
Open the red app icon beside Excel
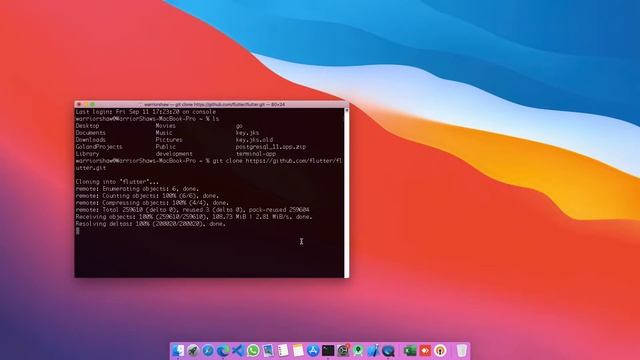click(425, 351)
